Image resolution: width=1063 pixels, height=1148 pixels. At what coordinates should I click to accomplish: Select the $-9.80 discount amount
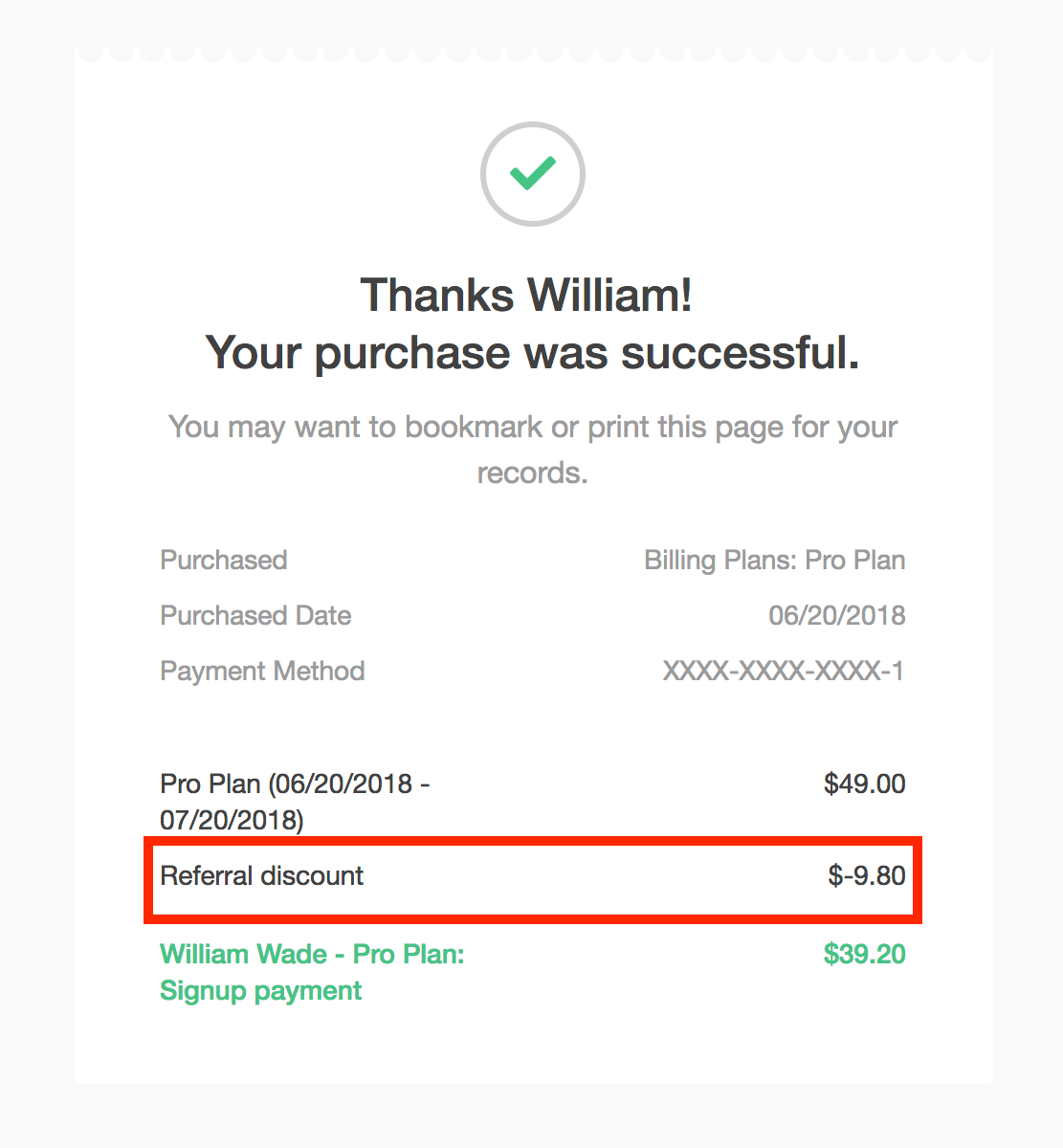coord(867,875)
